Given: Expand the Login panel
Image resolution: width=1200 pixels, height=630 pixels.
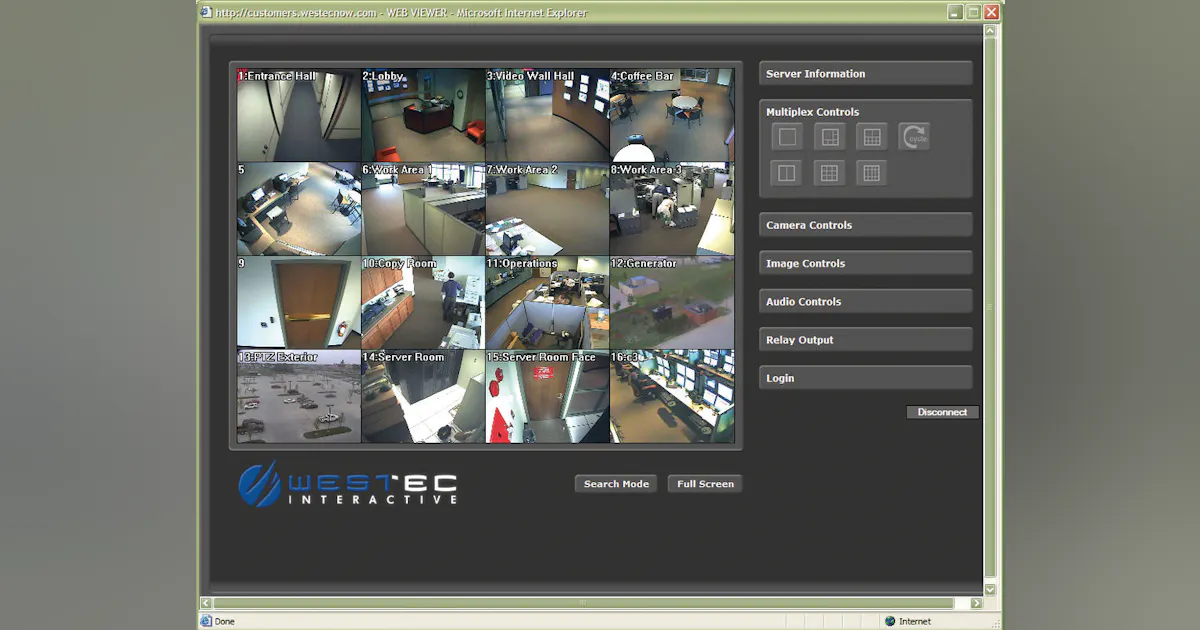Looking at the screenshot, I should tap(865, 378).
